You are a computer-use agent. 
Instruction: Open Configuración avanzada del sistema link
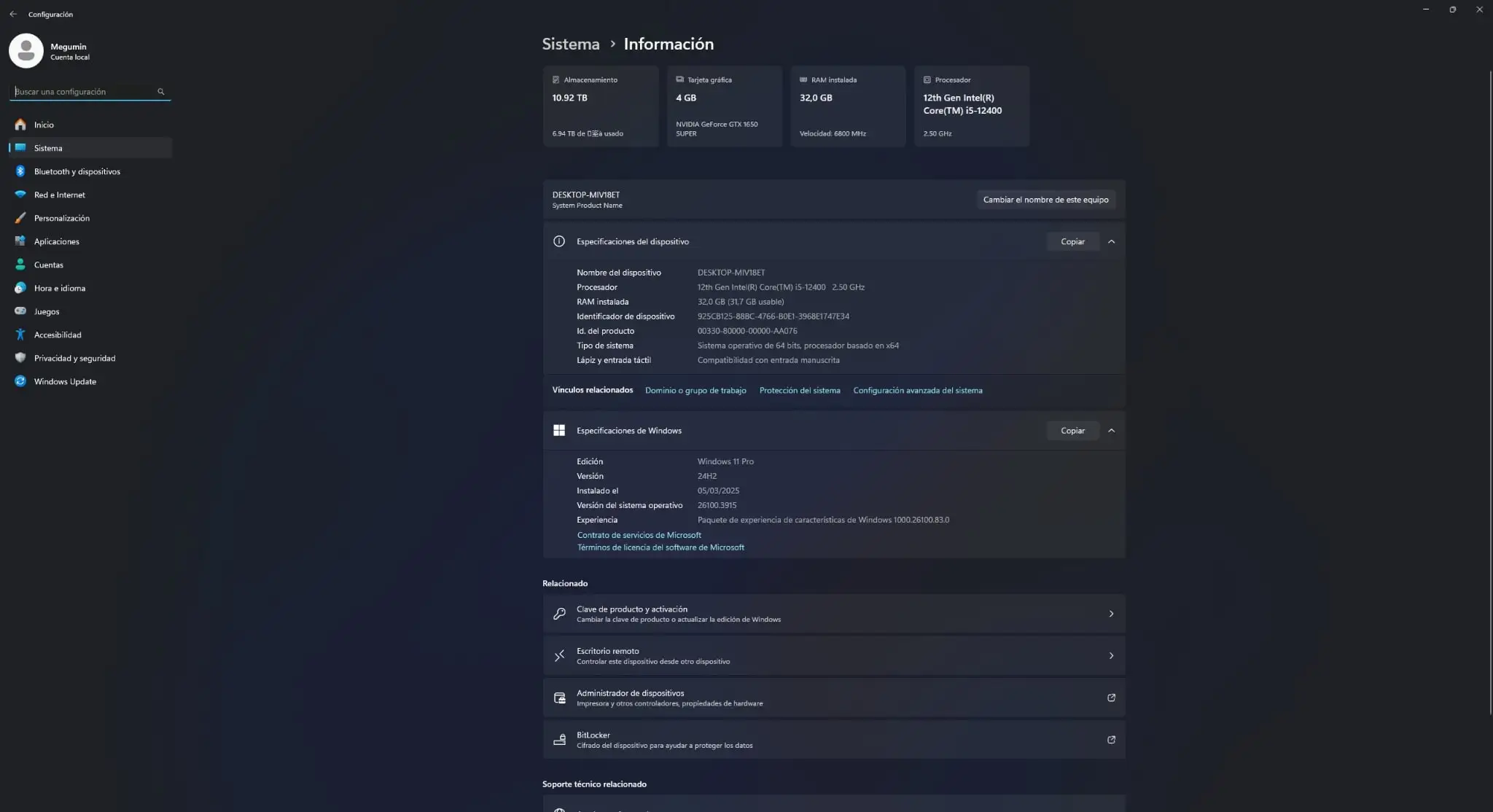tap(918, 391)
